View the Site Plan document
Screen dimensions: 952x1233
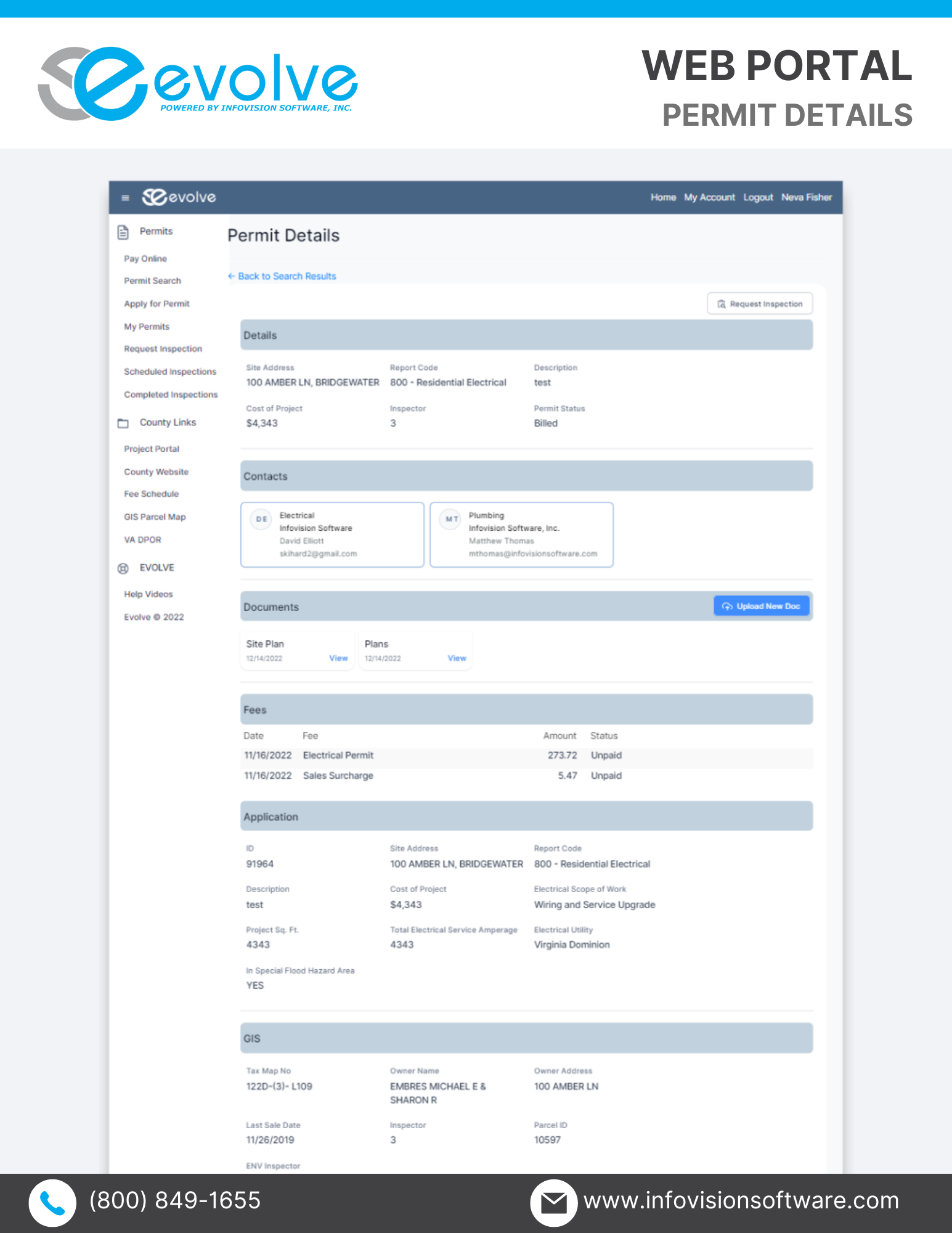[338, 658]
